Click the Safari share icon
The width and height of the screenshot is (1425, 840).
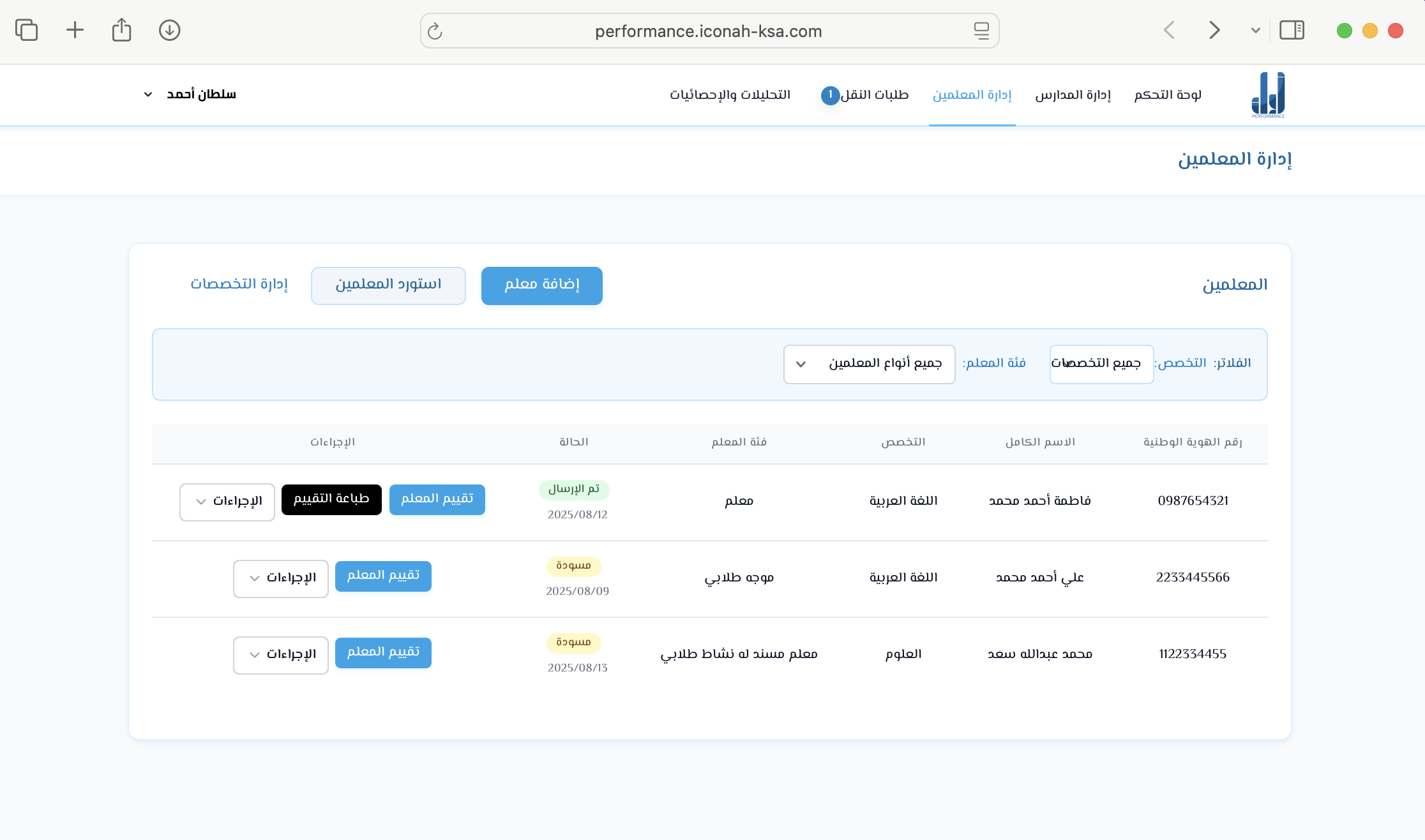coord(121,30)
